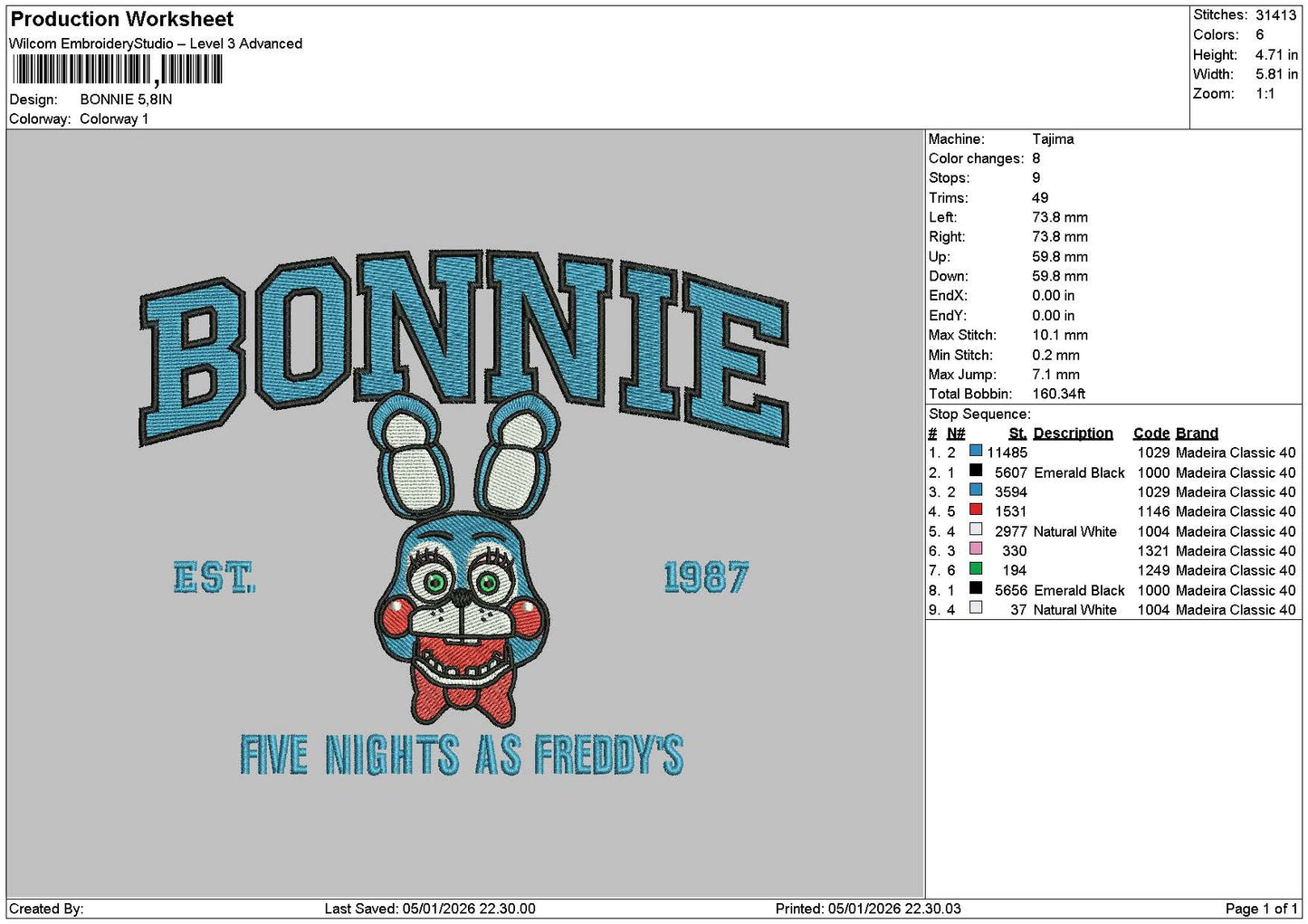Click the Total Bobbin value 160.34ft
The width and height of the screenshot is (1308, 924).
pos(1059,395)
